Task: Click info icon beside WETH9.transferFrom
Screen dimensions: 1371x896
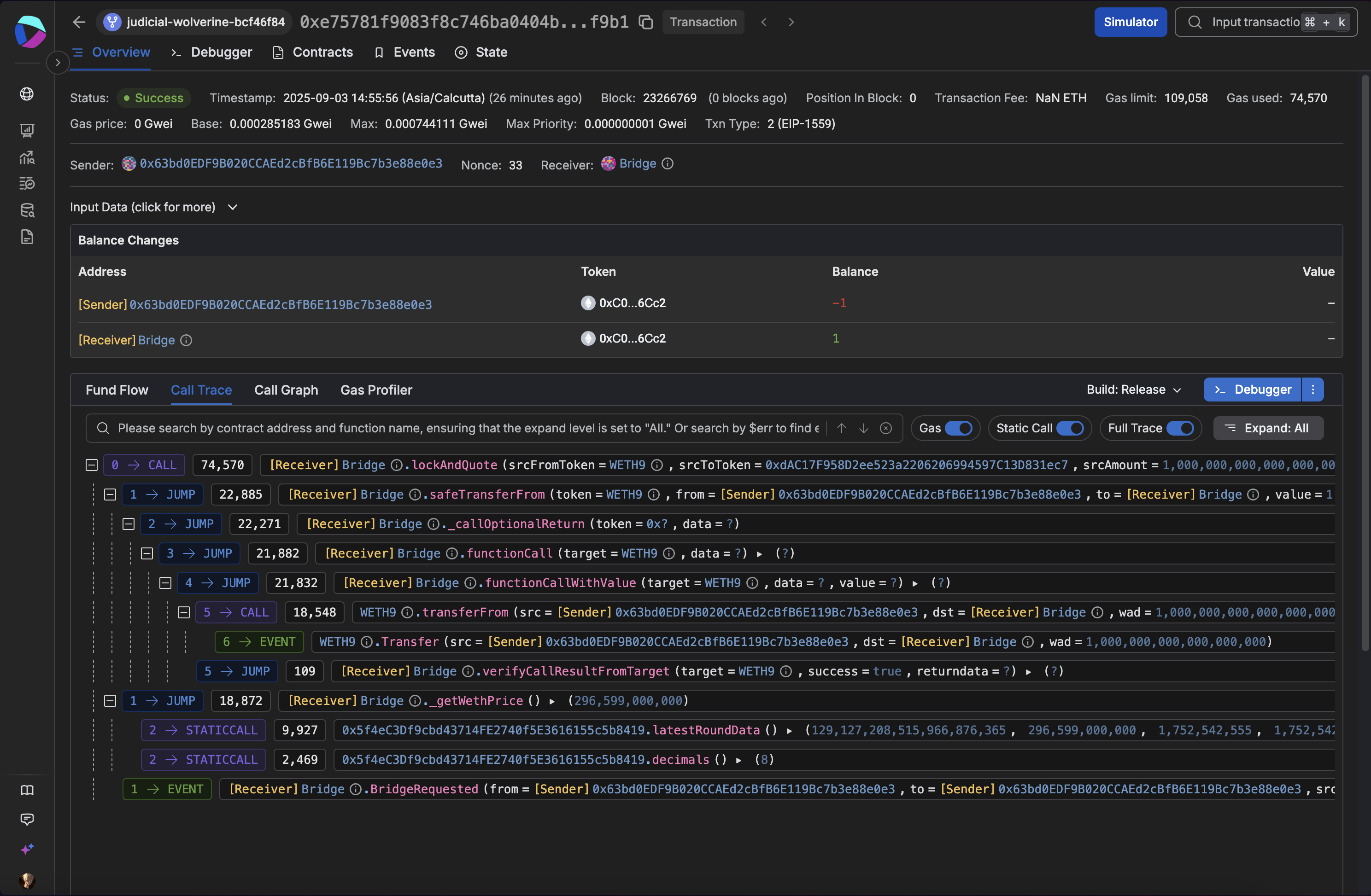Action: point(407,612)
